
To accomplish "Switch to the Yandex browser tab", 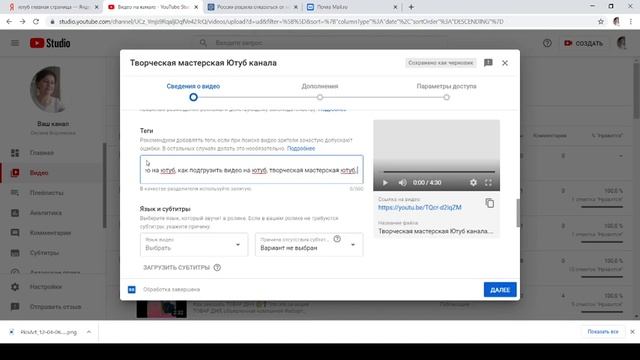I will [x=53, y=7].
